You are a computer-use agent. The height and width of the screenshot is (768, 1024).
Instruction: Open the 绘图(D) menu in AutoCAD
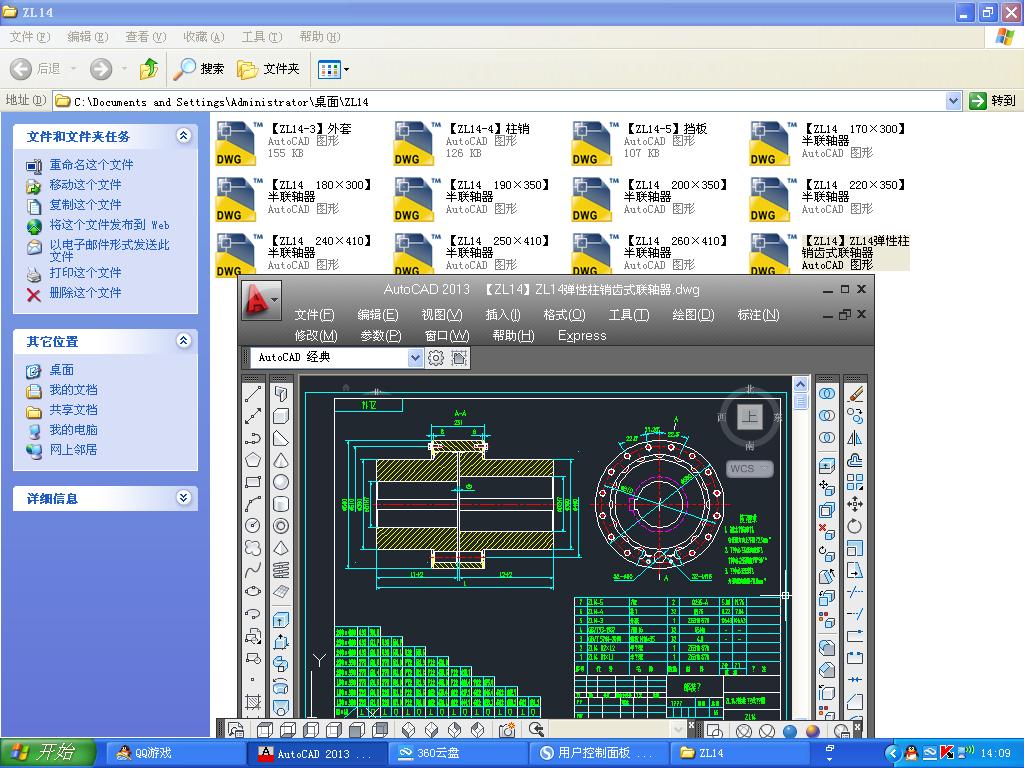point(693,315)
